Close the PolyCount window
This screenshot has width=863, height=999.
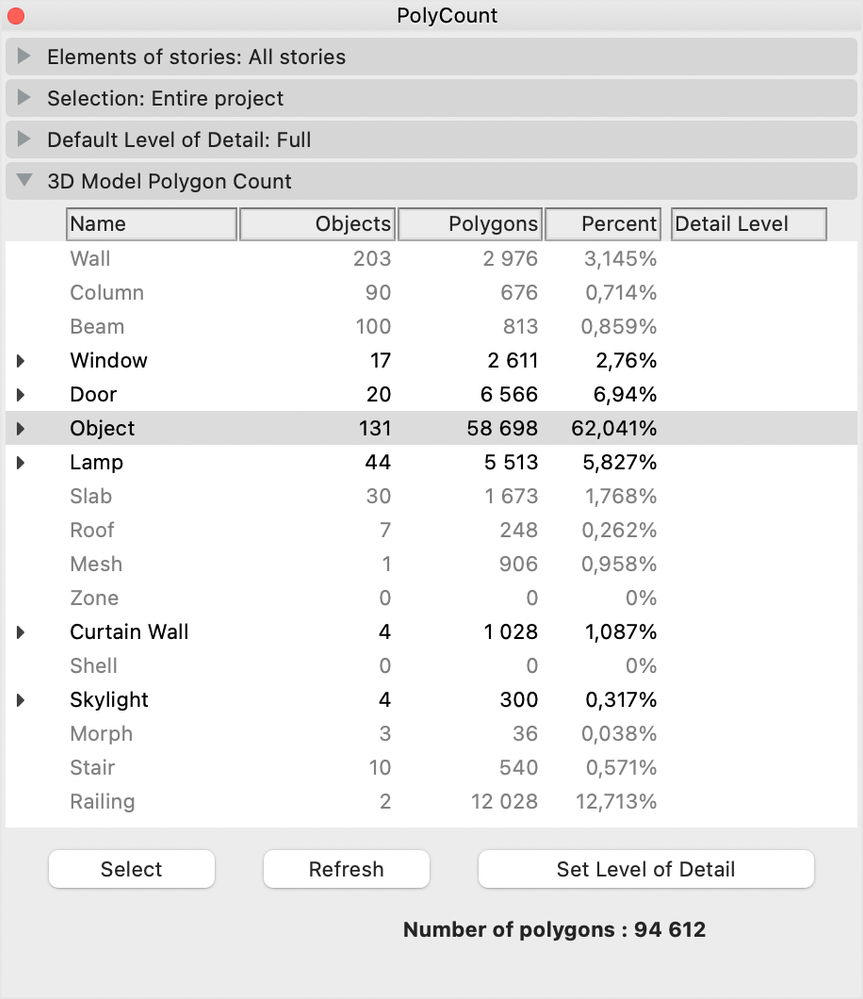[17, 16]
